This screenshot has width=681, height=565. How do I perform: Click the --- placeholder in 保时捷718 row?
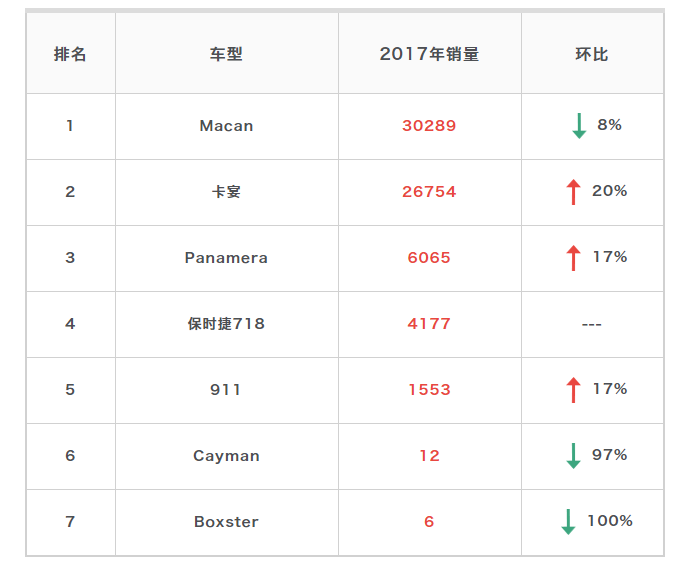click(591, 325)
